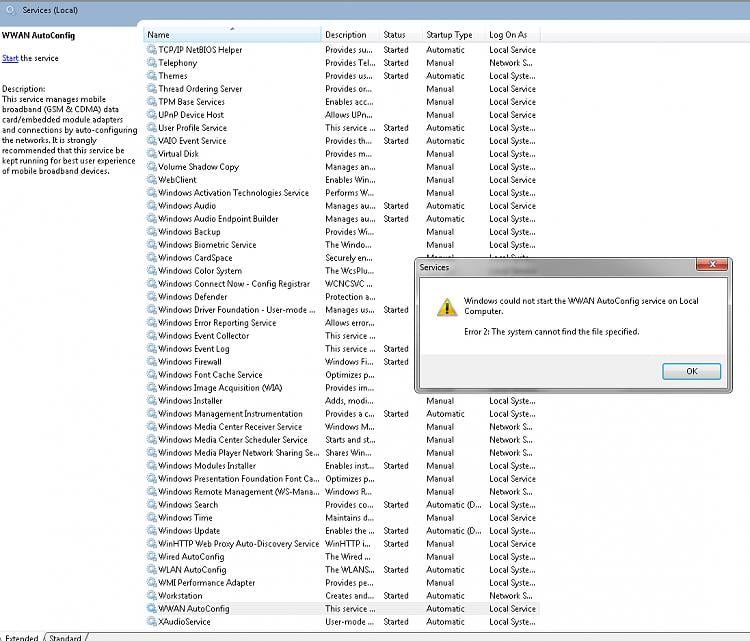Viewport: 750px width, 641px height.
Task: Select Windows Media Center Scheduler Service name
Action: pyautogui.click(x=233, y=440)
